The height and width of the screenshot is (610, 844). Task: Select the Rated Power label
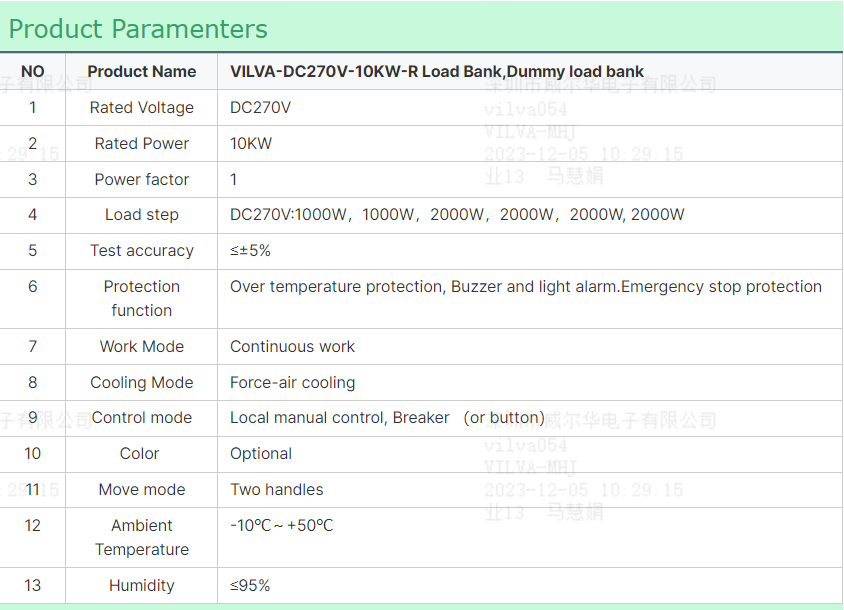[x=142, y=144]
